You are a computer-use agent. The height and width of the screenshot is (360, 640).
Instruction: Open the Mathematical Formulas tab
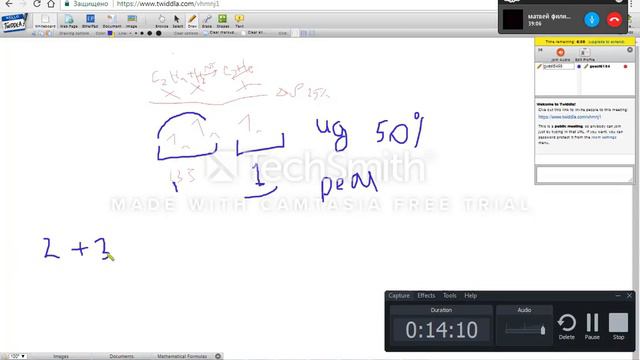click(182, 356)
